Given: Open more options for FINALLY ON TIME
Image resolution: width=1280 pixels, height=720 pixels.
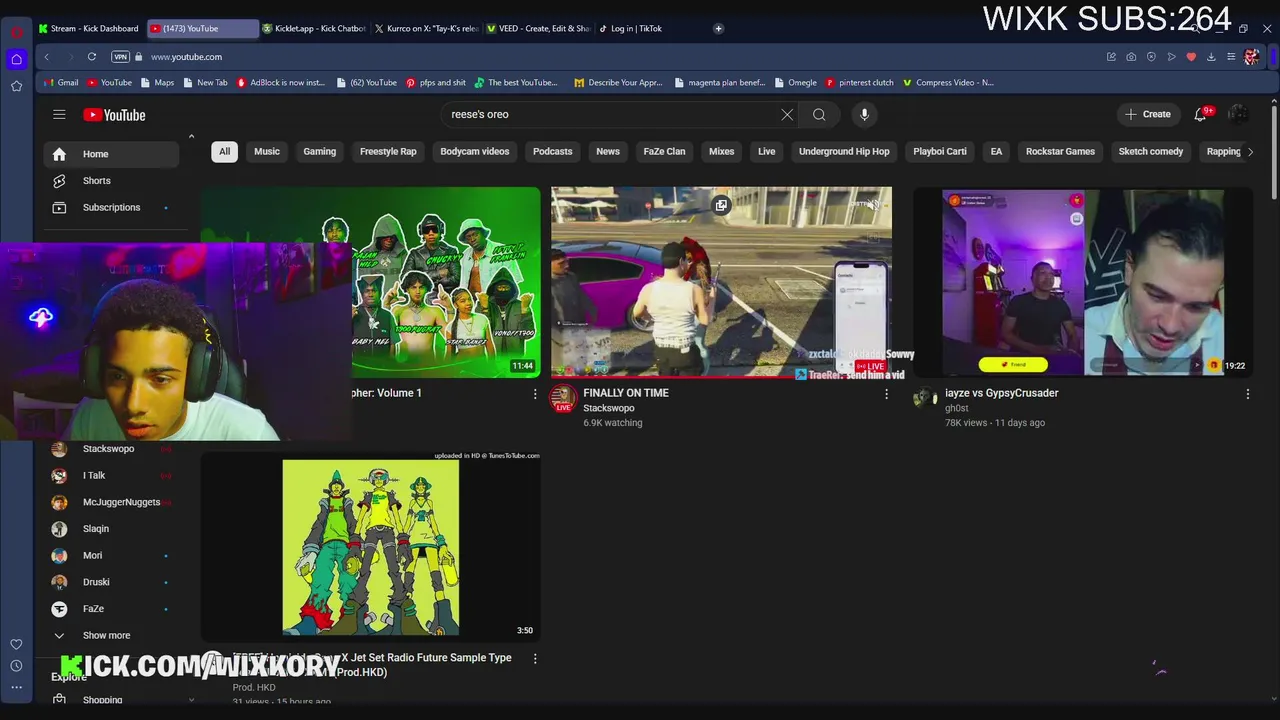Looking at the screenshot, I should [886, 395].
